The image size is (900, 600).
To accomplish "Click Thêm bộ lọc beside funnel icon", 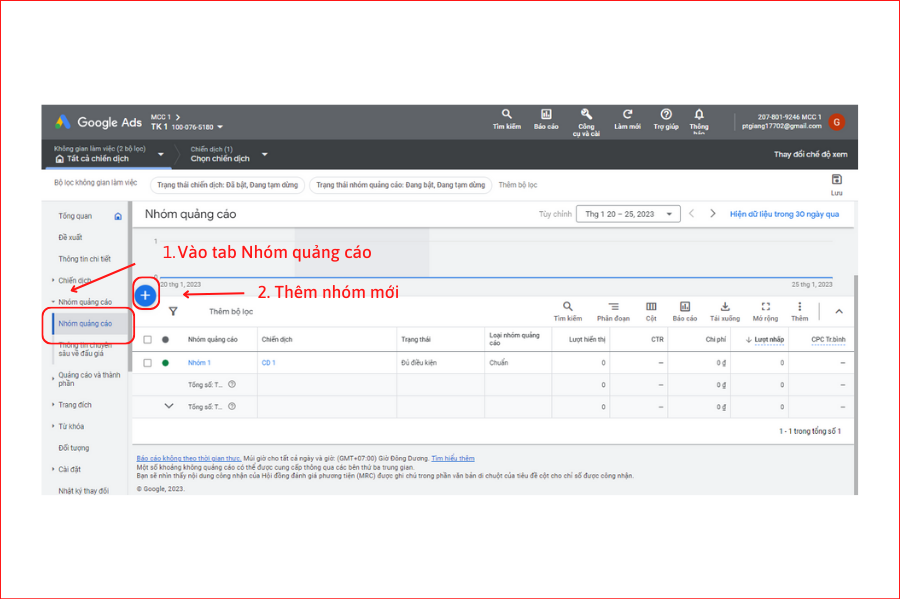I will 231,311.
